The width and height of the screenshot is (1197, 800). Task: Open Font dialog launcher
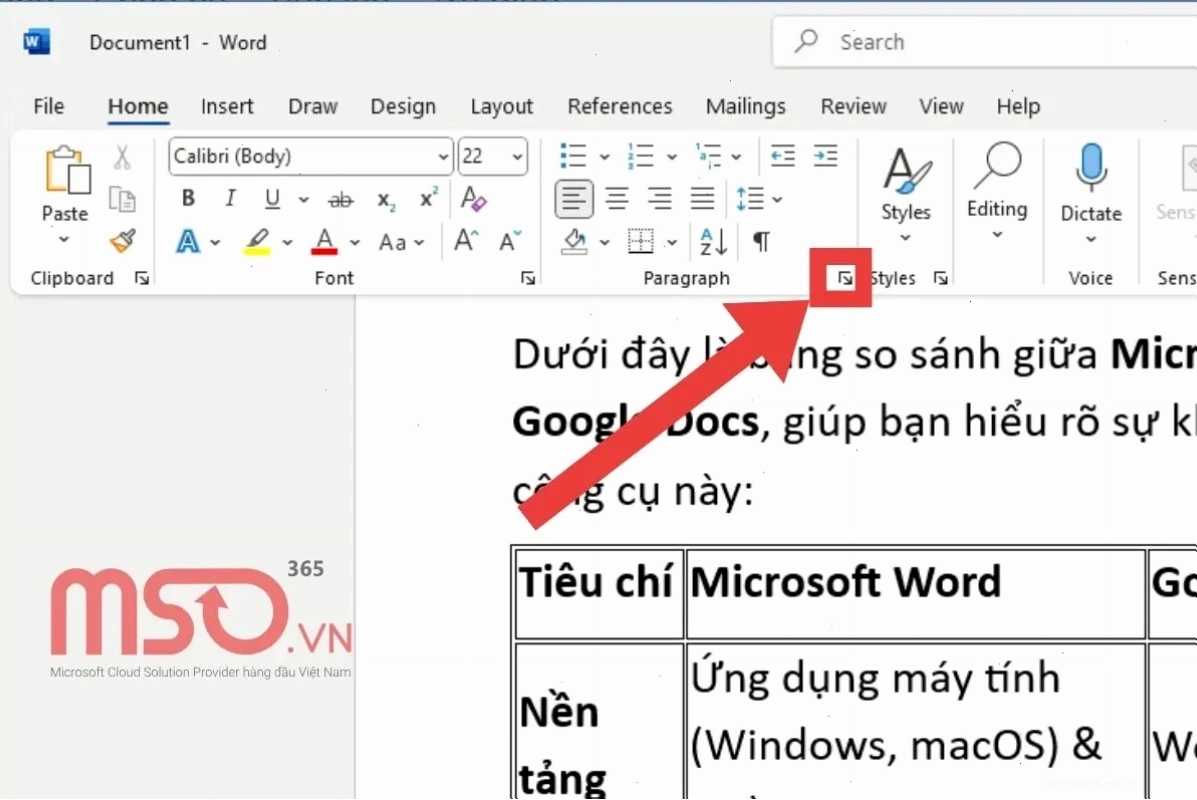[x=528, y=279]
